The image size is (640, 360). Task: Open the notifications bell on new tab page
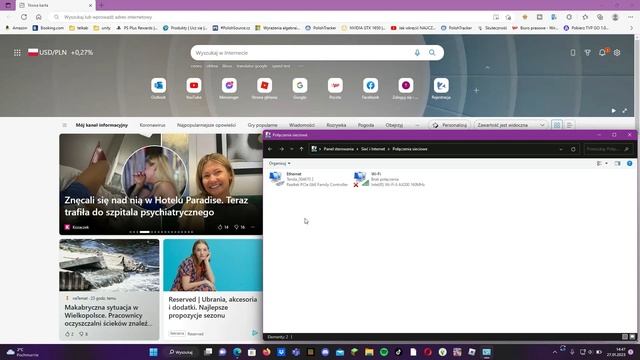(x=602, y=53)
